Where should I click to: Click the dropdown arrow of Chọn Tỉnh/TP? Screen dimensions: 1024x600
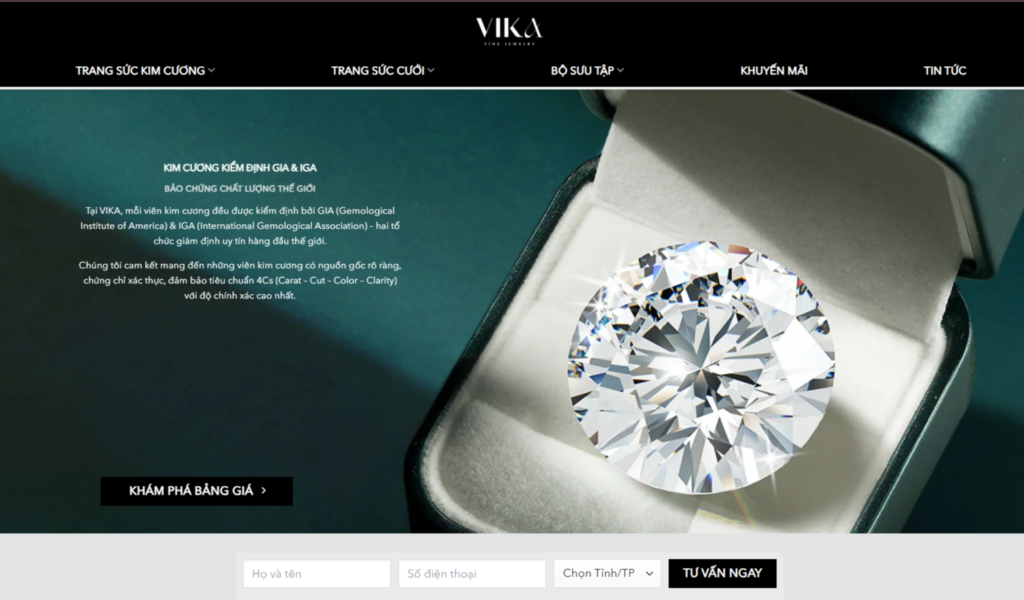click(649, 573)
